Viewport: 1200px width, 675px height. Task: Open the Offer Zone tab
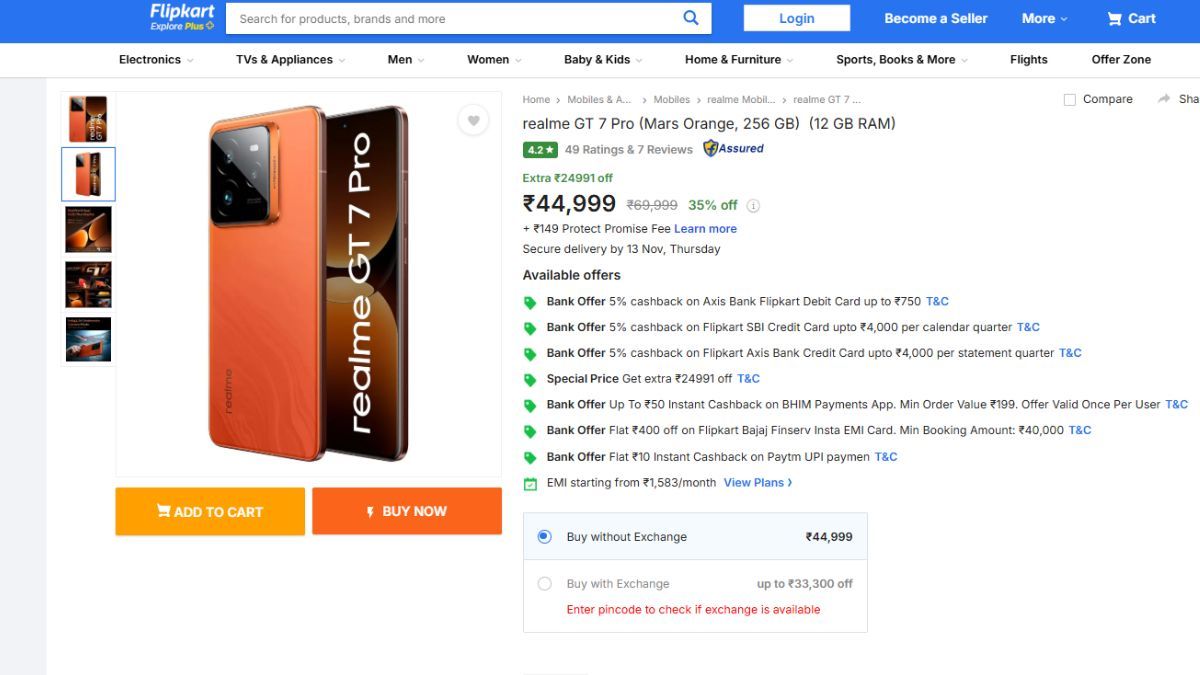click(x=1121, y=59)
